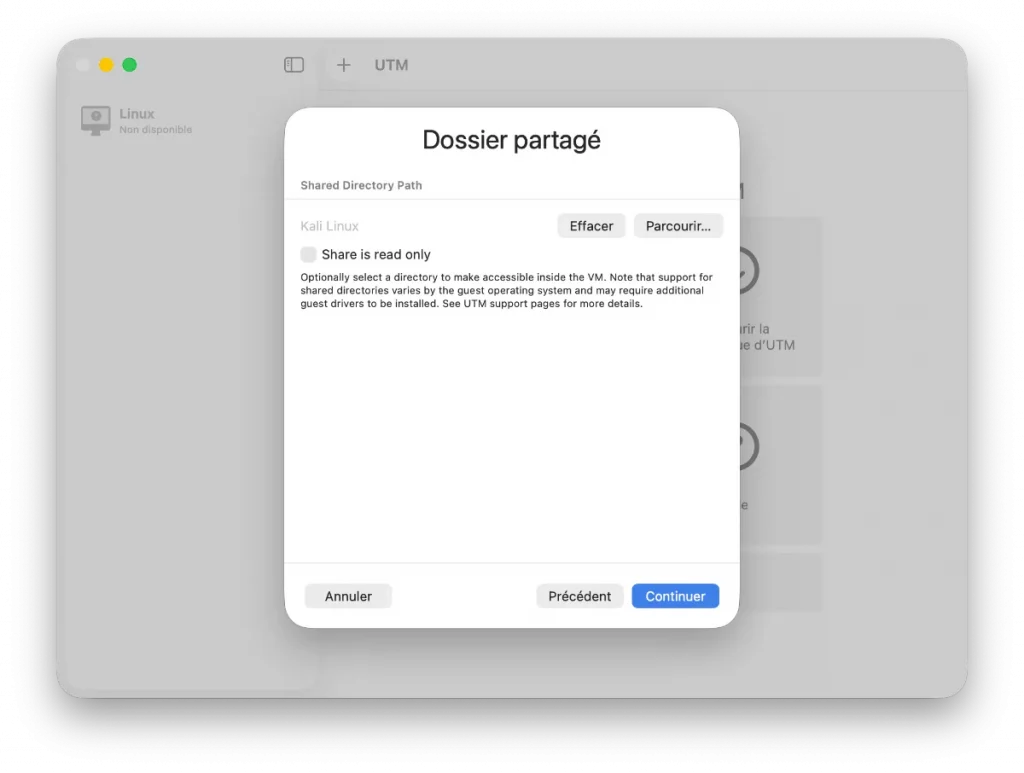Click the lower partially hidden circle icon
This screenshot has height=773, width=1024.
(749, 447)
